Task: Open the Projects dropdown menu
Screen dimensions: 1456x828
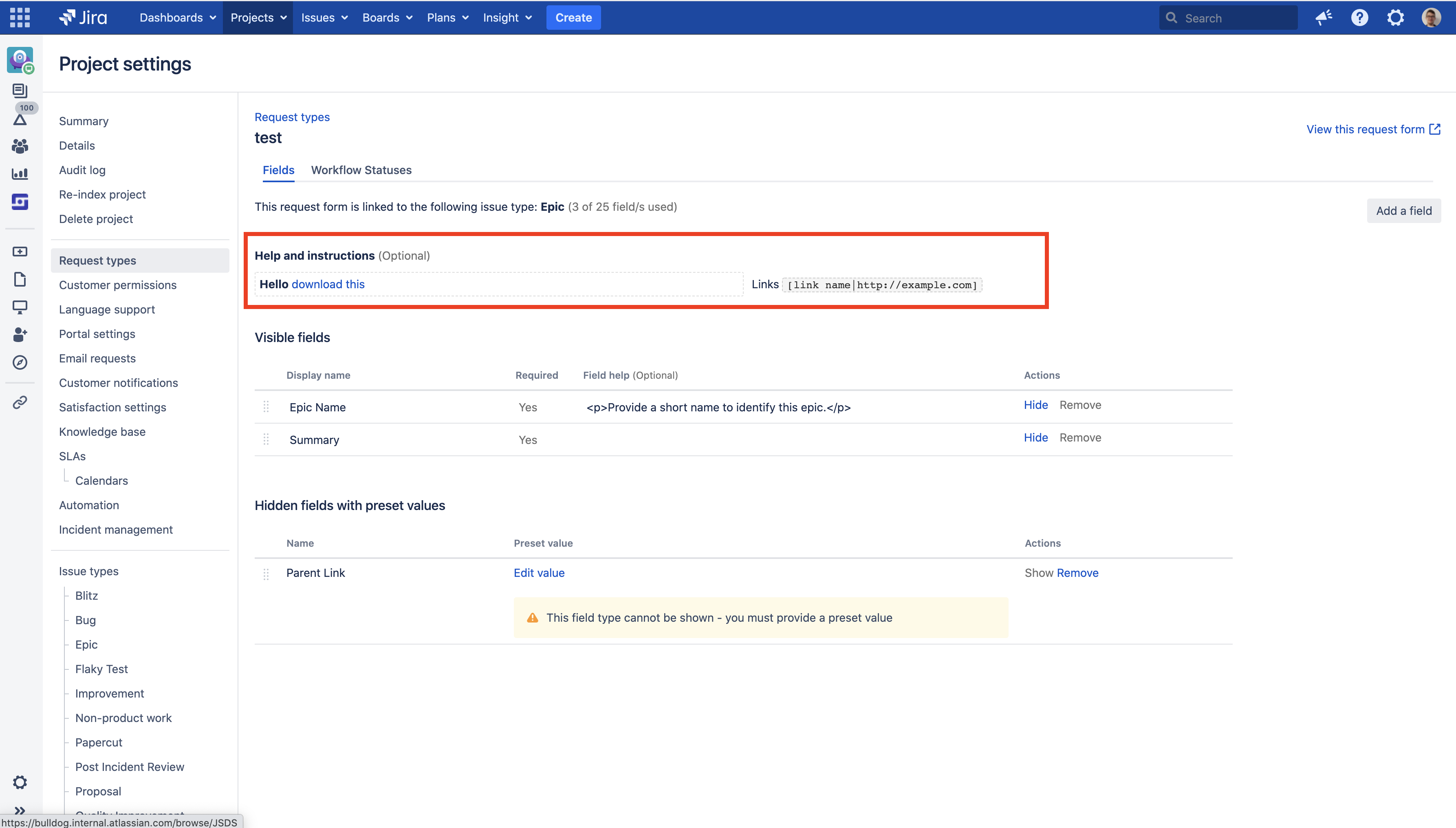Action: point(258,18)
